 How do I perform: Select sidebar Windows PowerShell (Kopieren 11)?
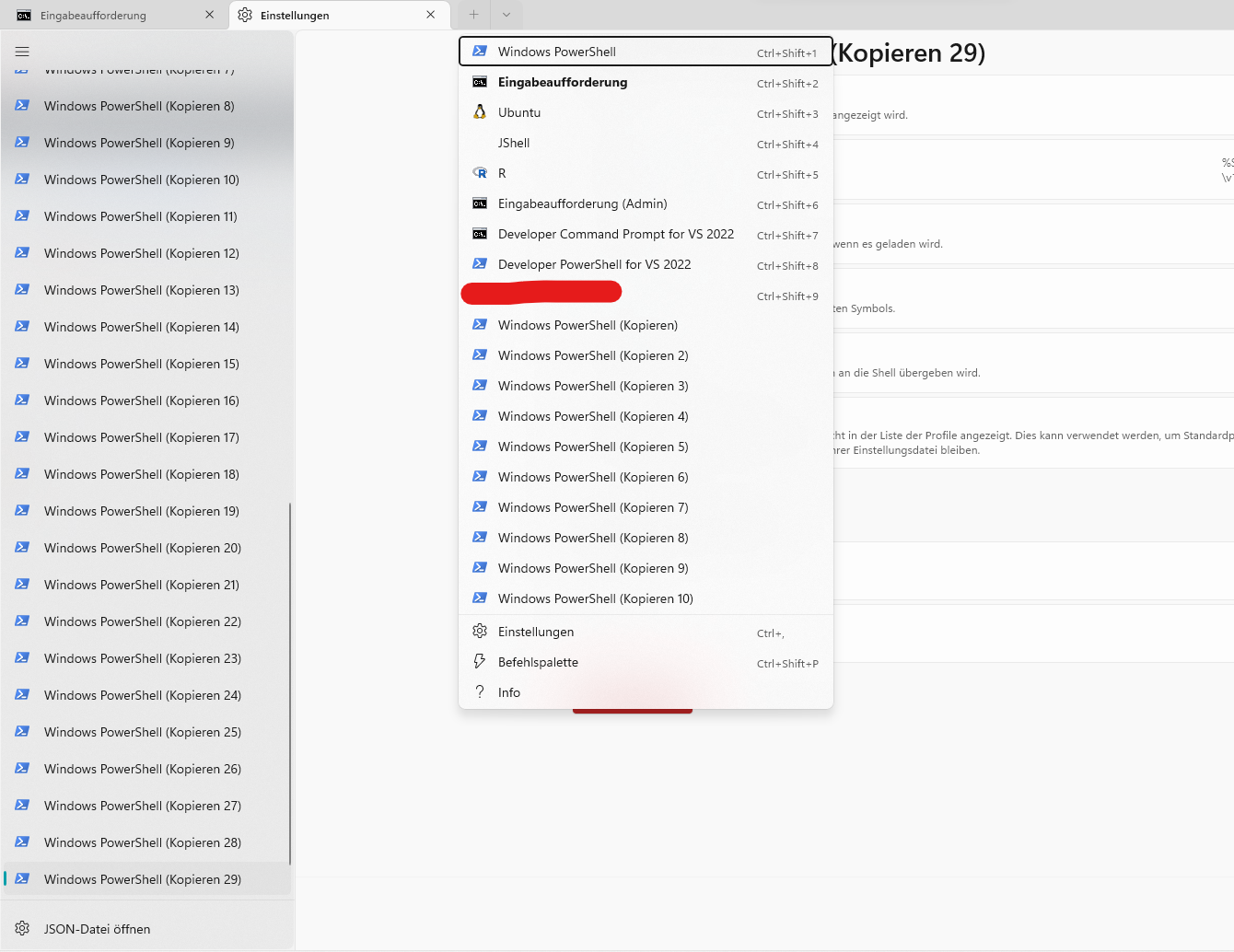tap(147, 216)
